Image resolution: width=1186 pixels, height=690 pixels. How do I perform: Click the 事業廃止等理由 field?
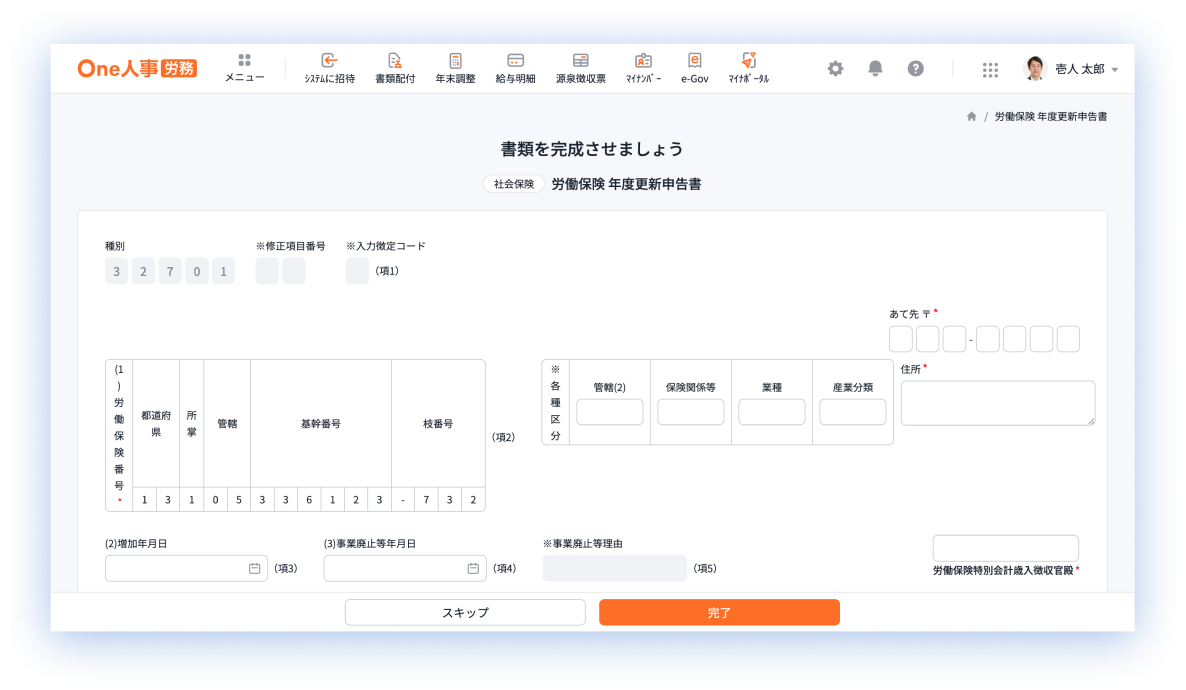tap(614, 568)
